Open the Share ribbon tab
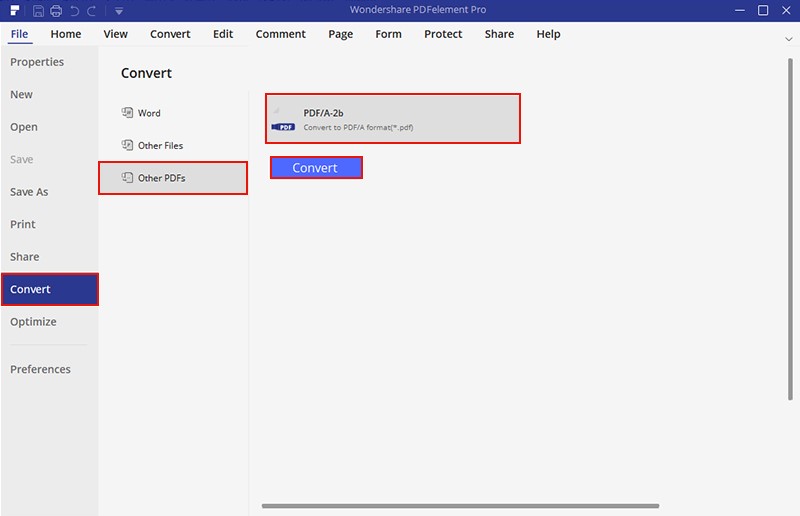Screen dimensions: 800x516 [499, 34]
